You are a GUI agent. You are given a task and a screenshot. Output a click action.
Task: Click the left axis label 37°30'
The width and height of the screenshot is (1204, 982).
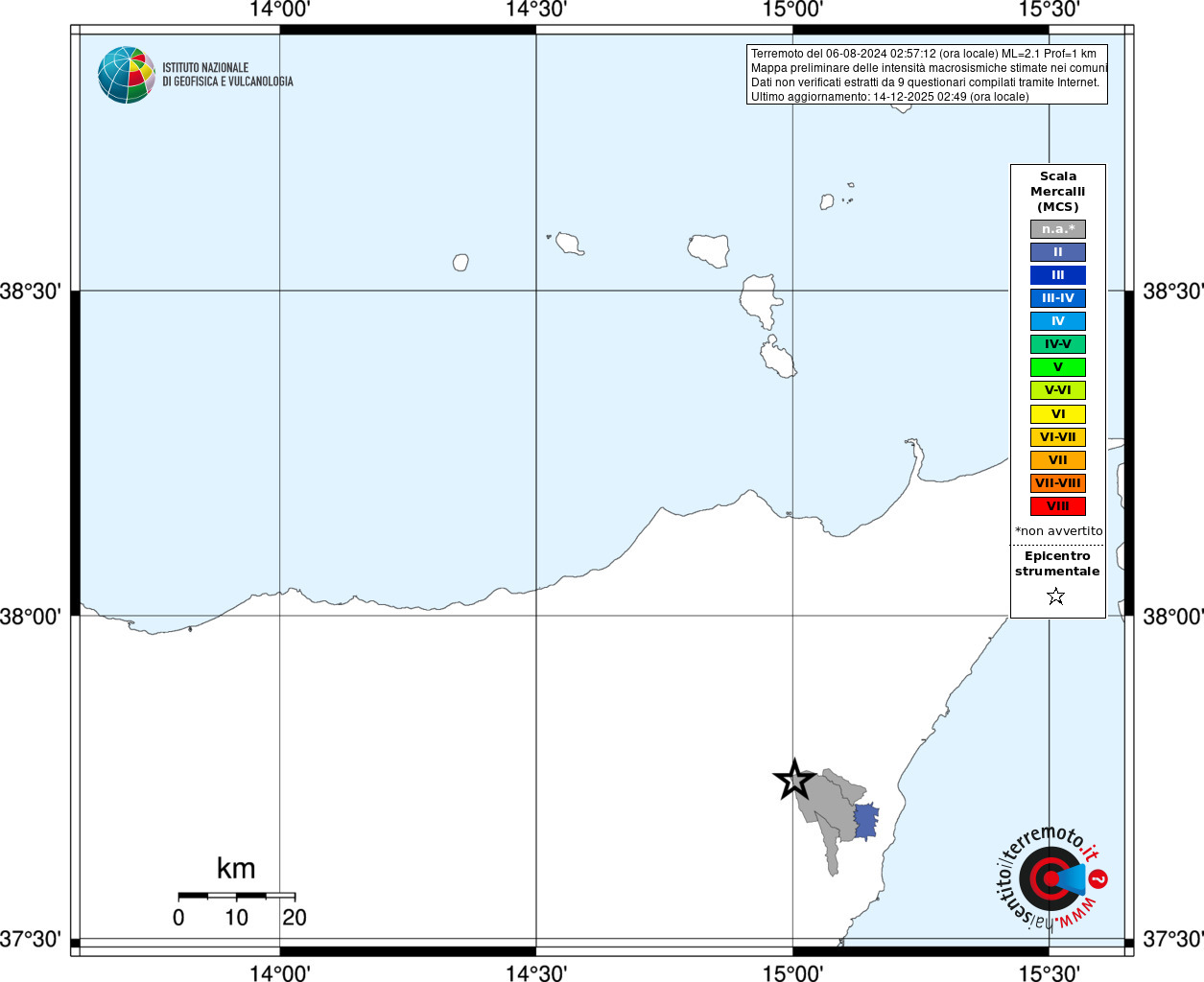tap(31, 939)
